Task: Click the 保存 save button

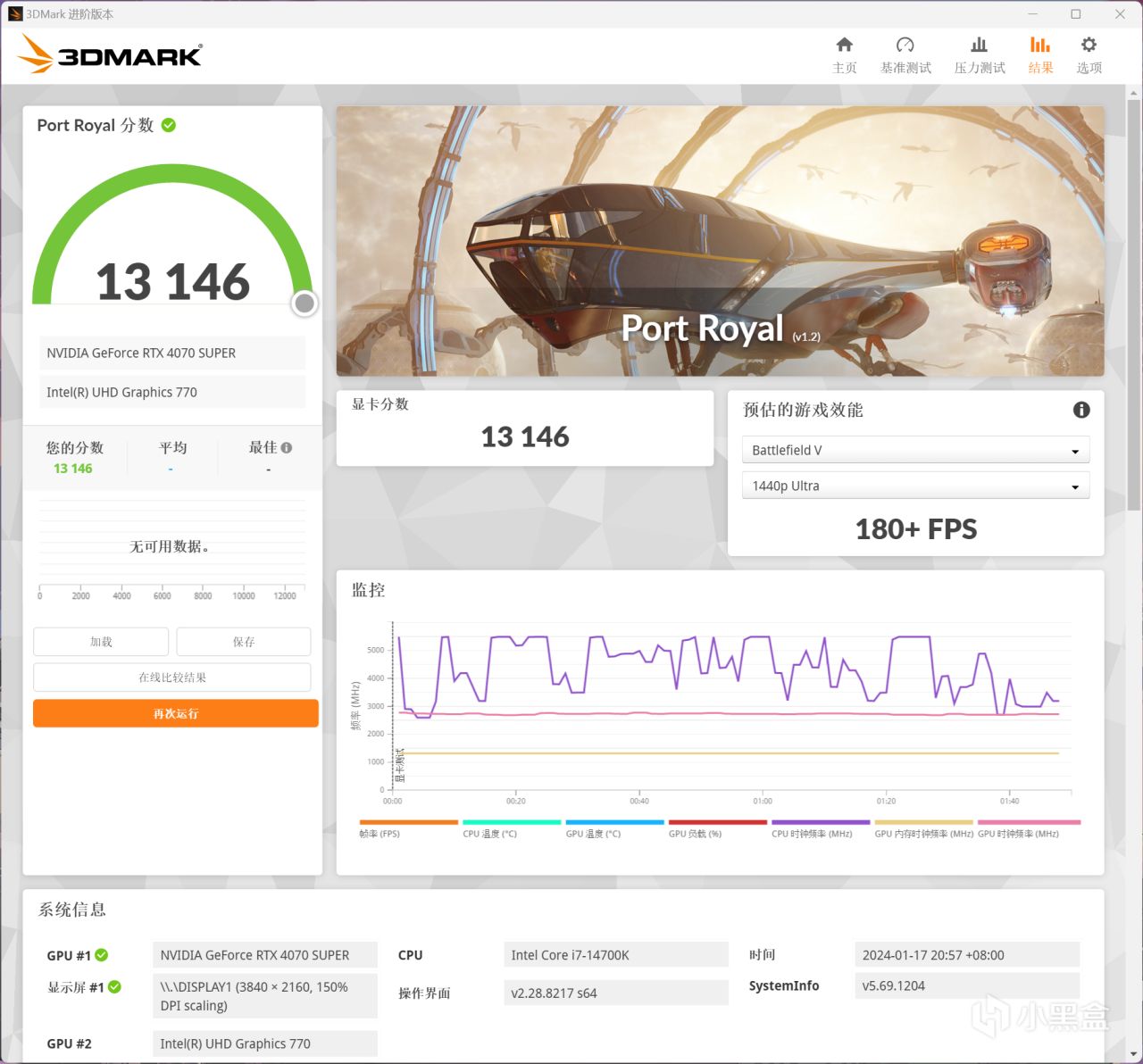Action: click(244, 642)
